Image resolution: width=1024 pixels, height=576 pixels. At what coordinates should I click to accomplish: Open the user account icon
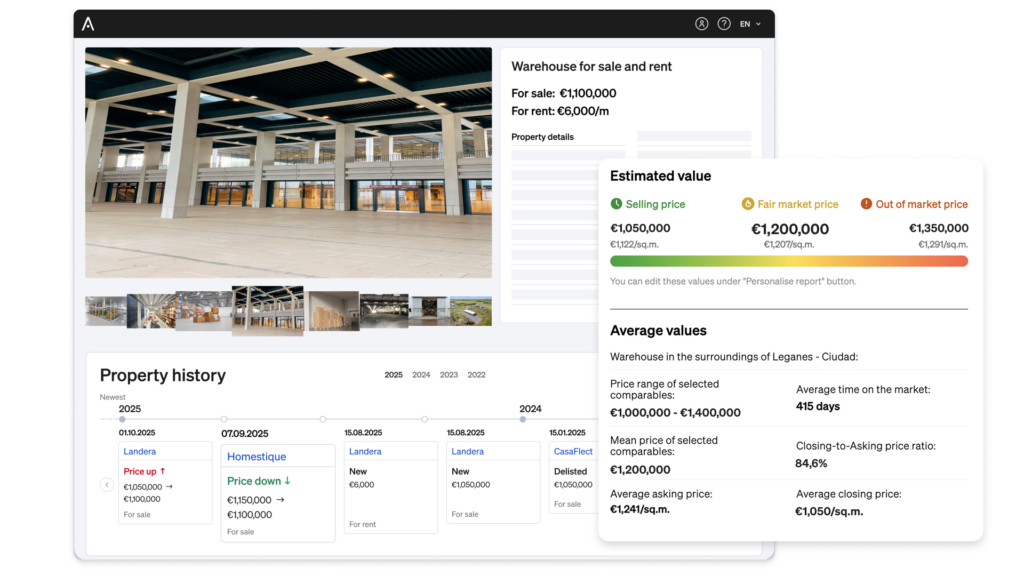point(702,24)
